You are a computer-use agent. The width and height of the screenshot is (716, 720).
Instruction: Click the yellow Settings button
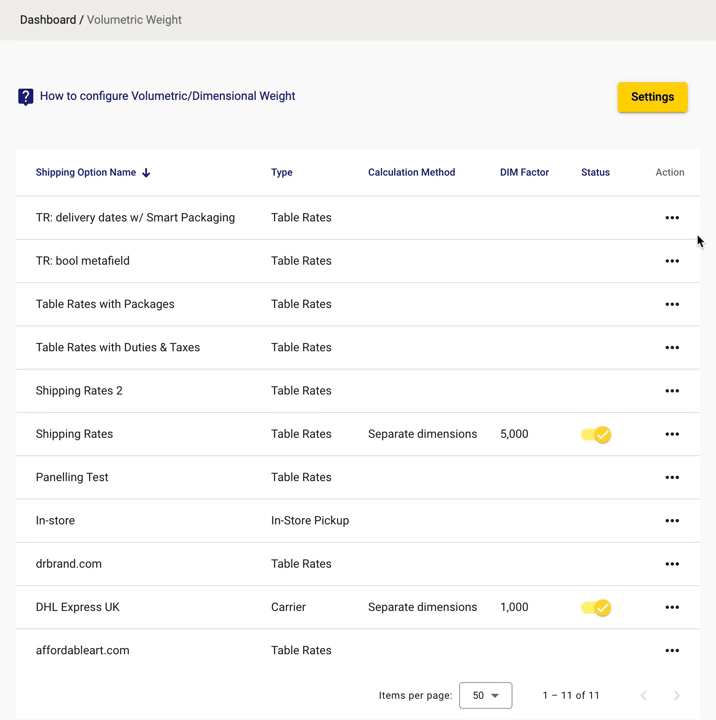point(652,97)
